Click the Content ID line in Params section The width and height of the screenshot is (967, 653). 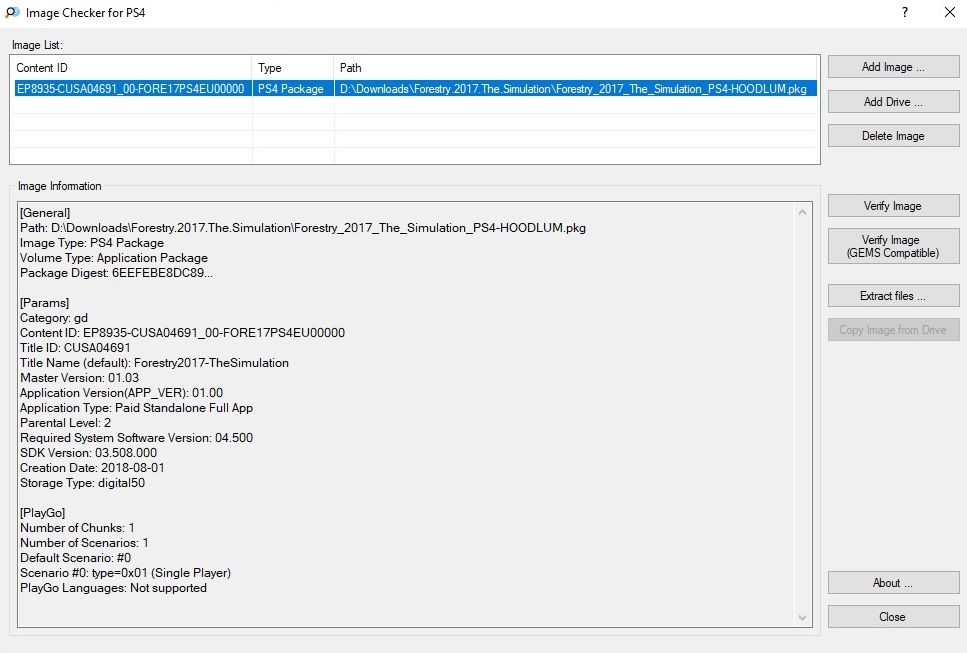tap(183, 333)
